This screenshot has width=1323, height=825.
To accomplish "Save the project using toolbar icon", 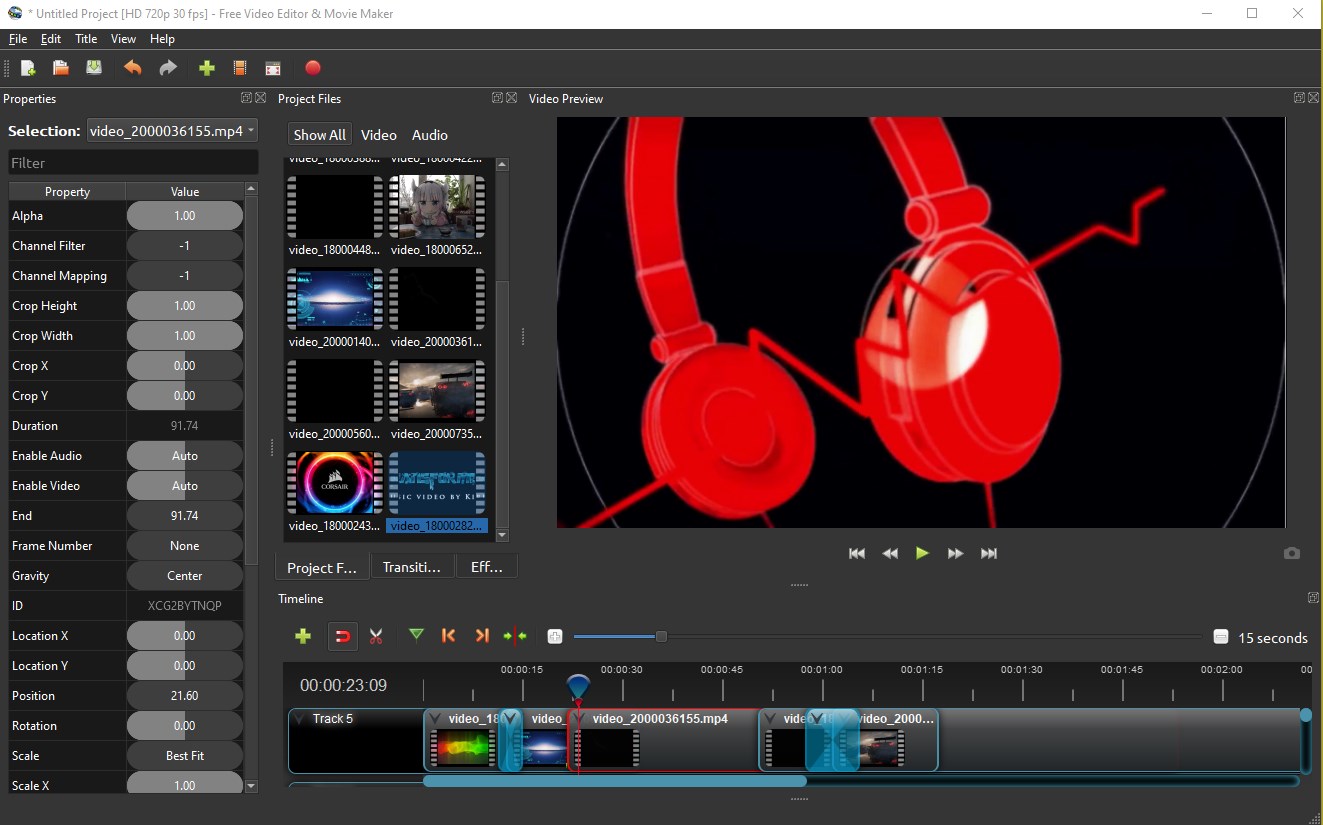I will click(x=94, y=68).
